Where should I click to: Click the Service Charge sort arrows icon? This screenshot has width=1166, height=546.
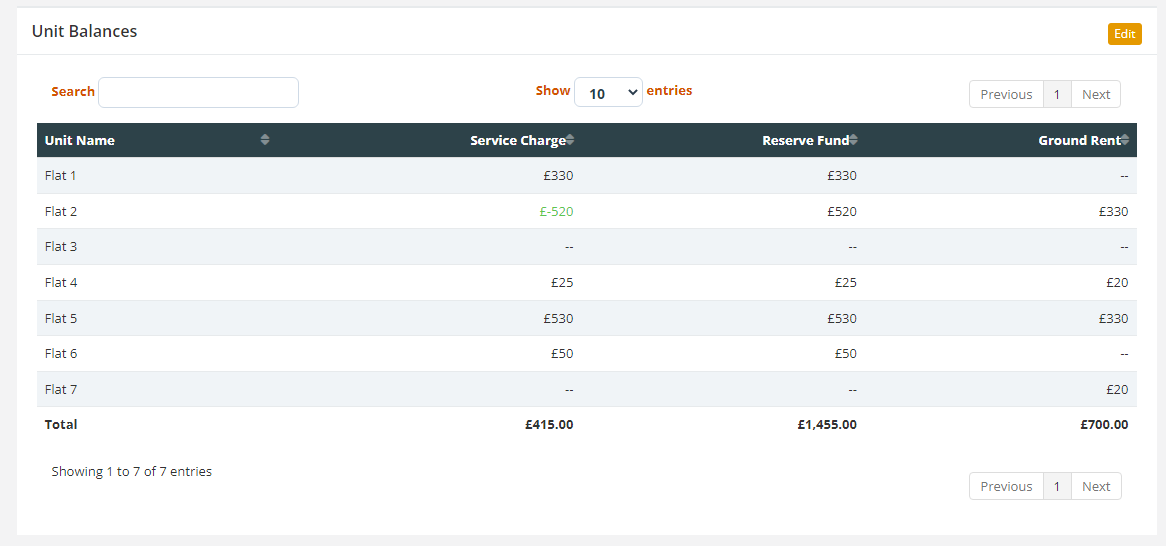pos(570,140)
